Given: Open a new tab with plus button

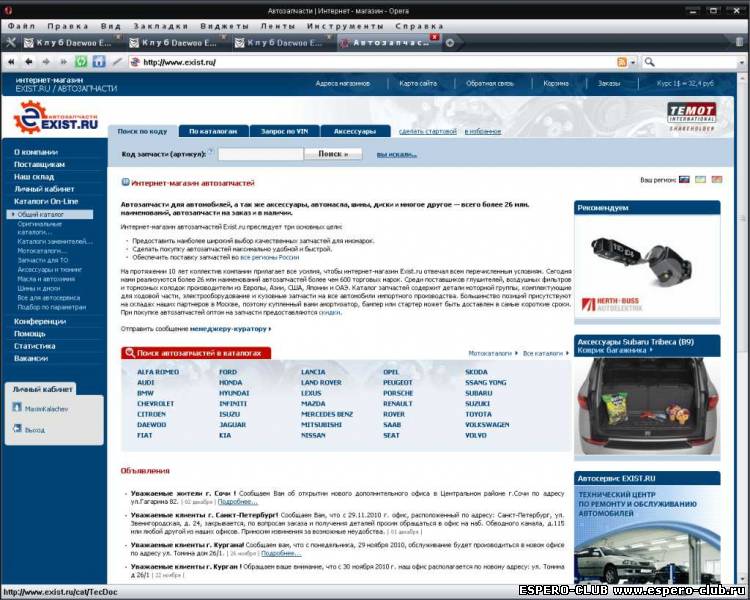Looking at the screenshot, I should point(450,43).
